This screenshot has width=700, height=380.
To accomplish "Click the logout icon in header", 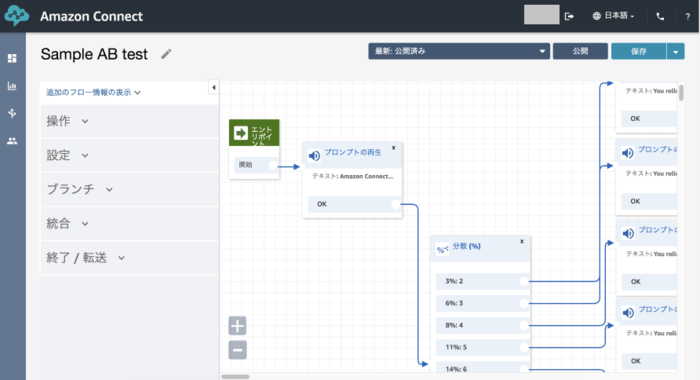I will pyautogui.click(x=569, y=17).
